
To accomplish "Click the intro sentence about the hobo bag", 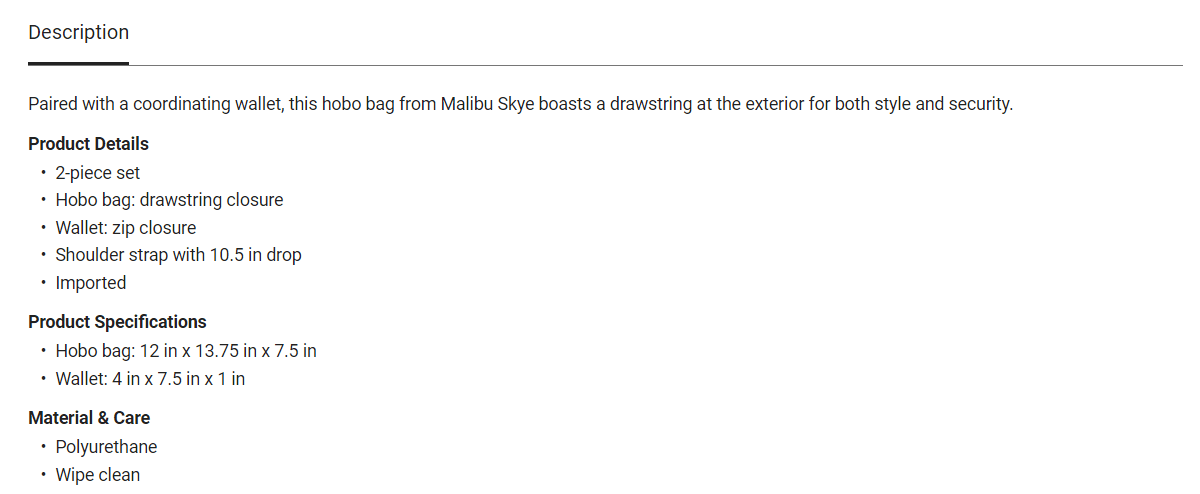I will (x=520, y=104).
